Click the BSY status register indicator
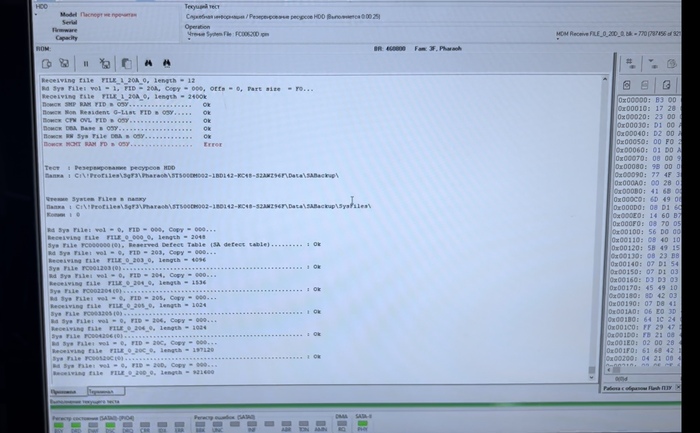 tap(58, 427)
